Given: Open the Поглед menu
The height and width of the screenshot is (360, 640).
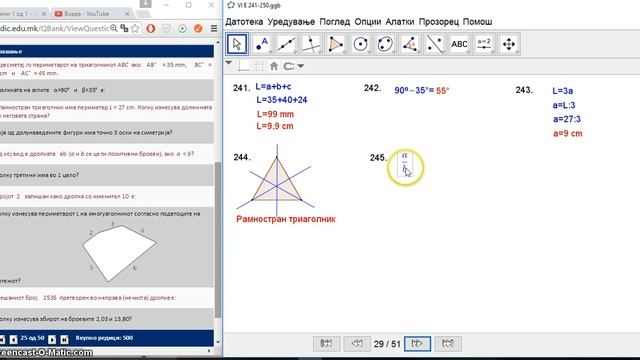Looking at the screenshot, I should tap(335, 22).
